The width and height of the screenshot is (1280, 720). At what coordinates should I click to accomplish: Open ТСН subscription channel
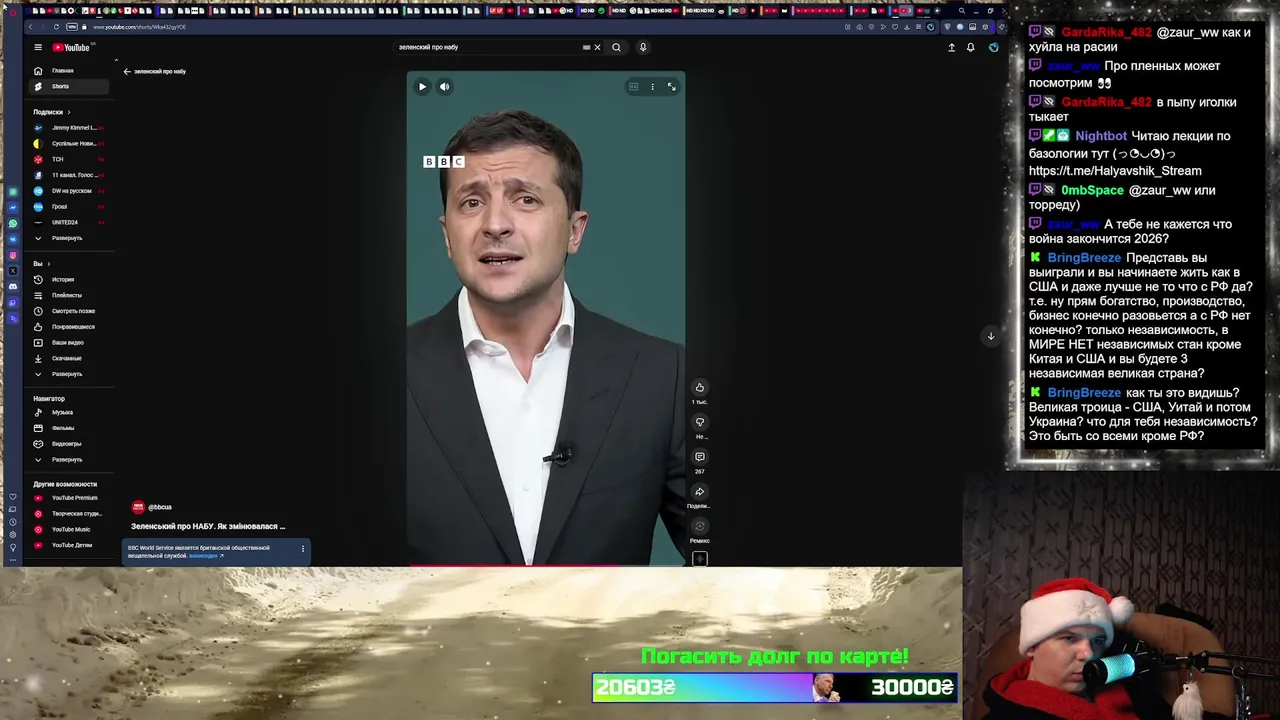[68, 159]
